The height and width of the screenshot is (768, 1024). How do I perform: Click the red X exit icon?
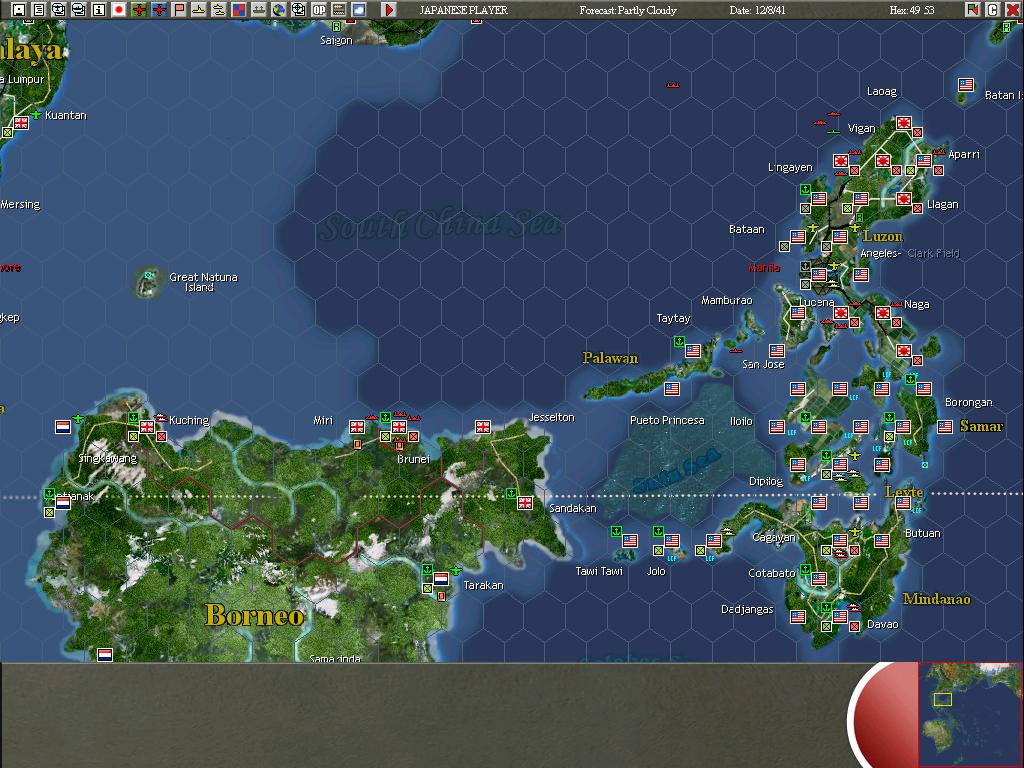coord(1012,10)
